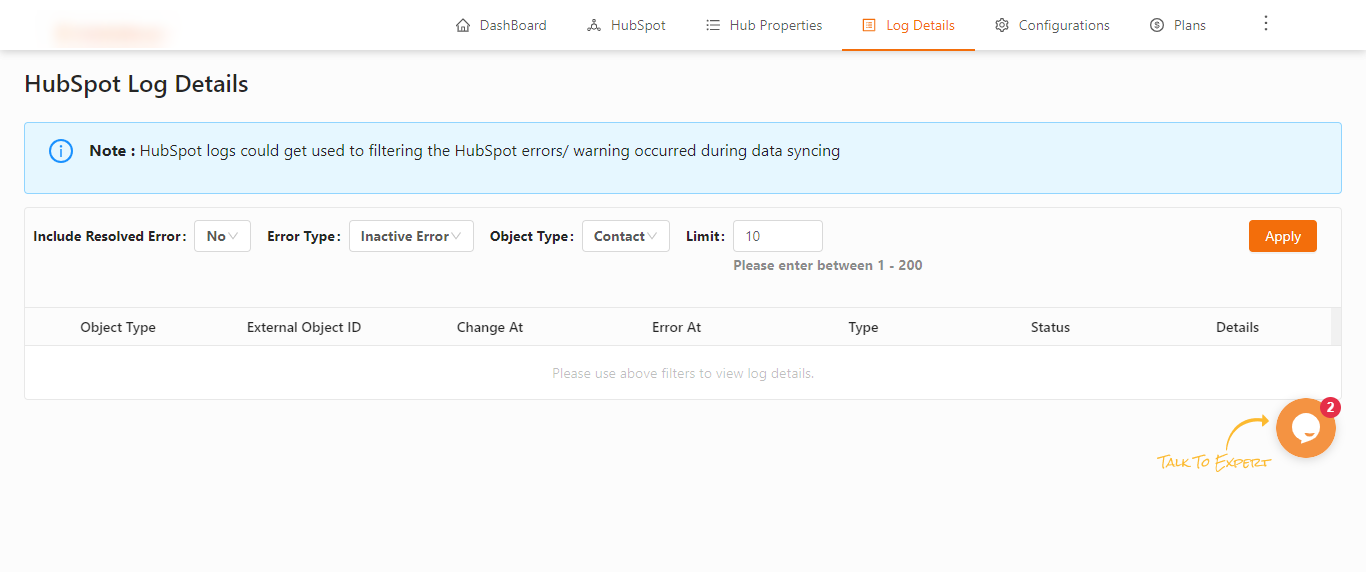Click the blurred app logo
1366x573 pixels.
pyautogui.click(x=109, y=33)
